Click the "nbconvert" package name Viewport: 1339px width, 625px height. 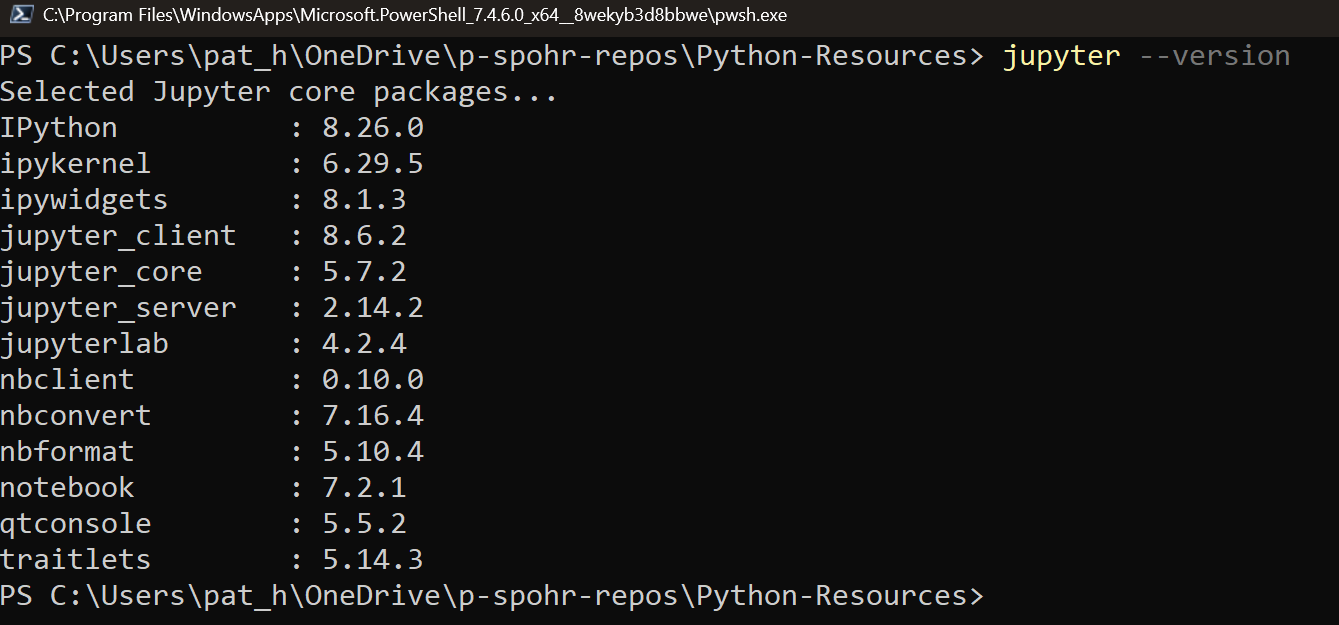coord(76,416)
